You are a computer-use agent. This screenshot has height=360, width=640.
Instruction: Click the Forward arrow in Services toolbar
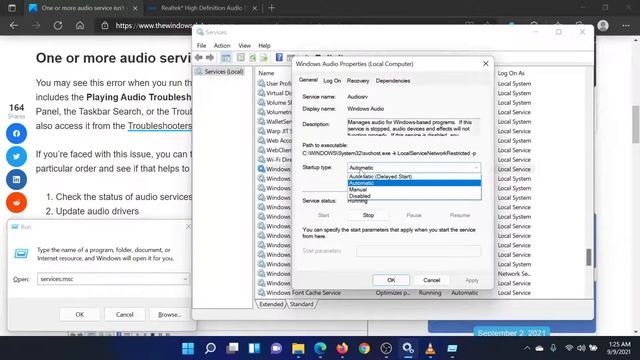(210, 58)
